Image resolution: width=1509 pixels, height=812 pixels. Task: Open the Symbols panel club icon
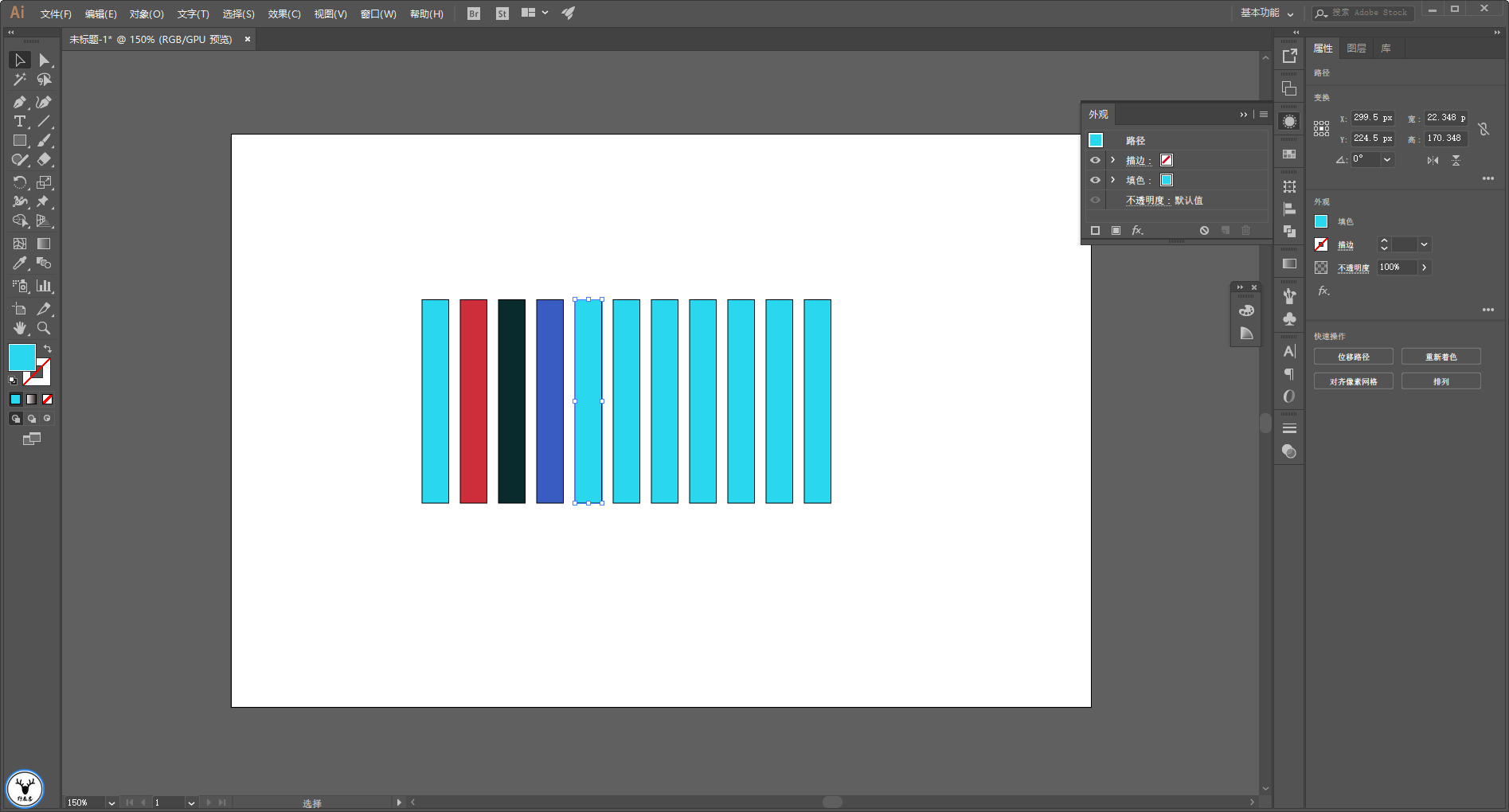coord(1289,318)
